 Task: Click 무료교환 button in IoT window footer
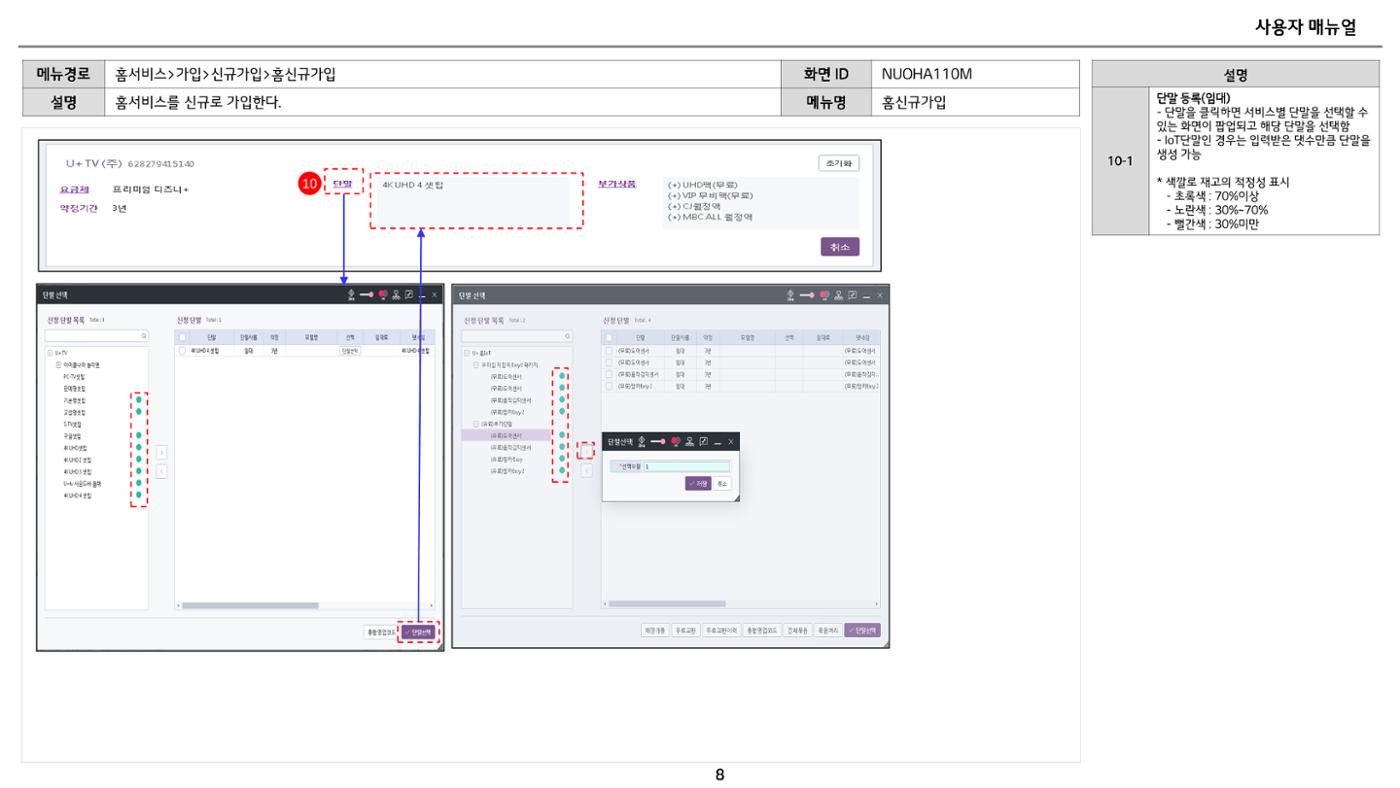pyautogui.click(x=684, y=630)
